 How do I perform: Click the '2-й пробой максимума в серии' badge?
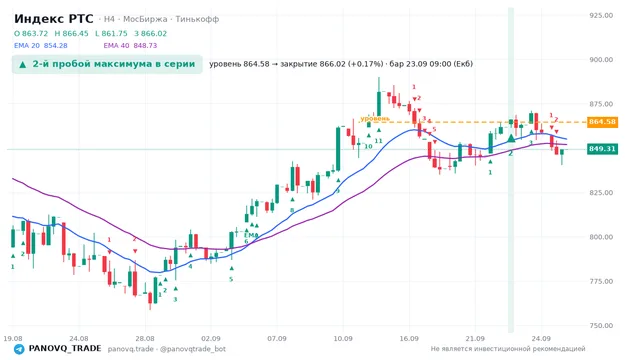coord(107,64)
